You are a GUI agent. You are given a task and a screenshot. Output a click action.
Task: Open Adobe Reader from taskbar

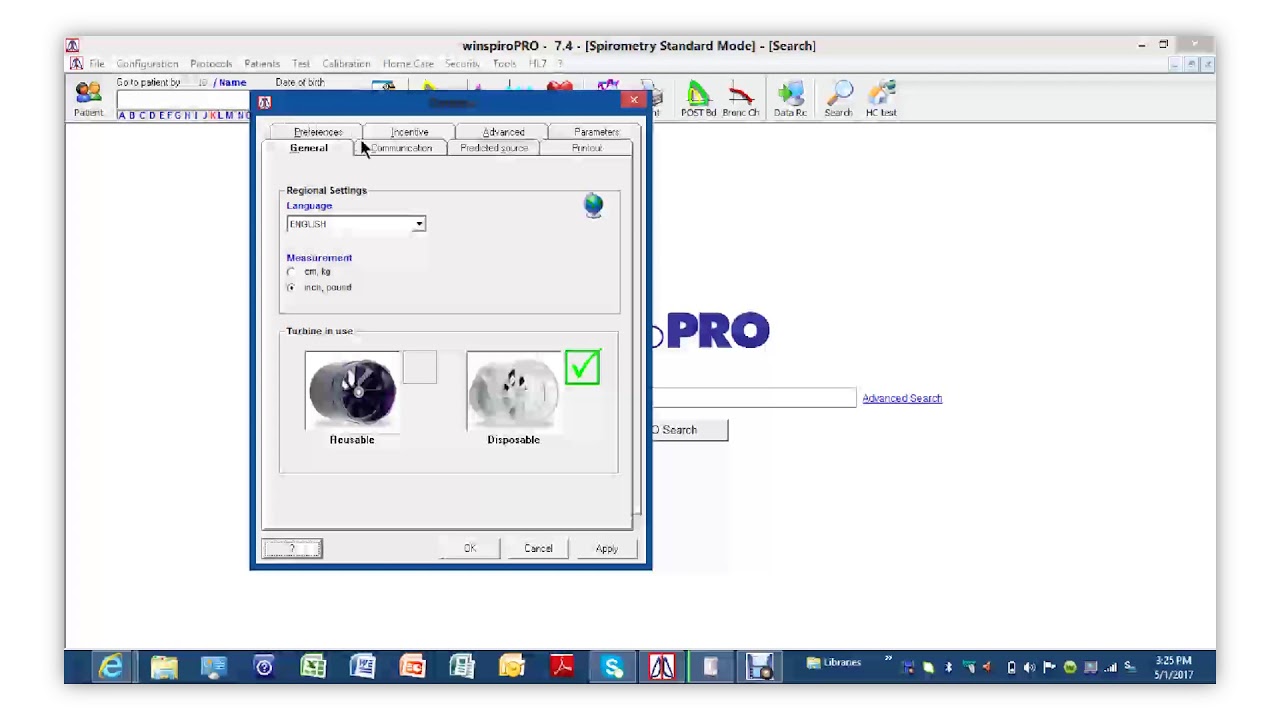tap(562, 667)
